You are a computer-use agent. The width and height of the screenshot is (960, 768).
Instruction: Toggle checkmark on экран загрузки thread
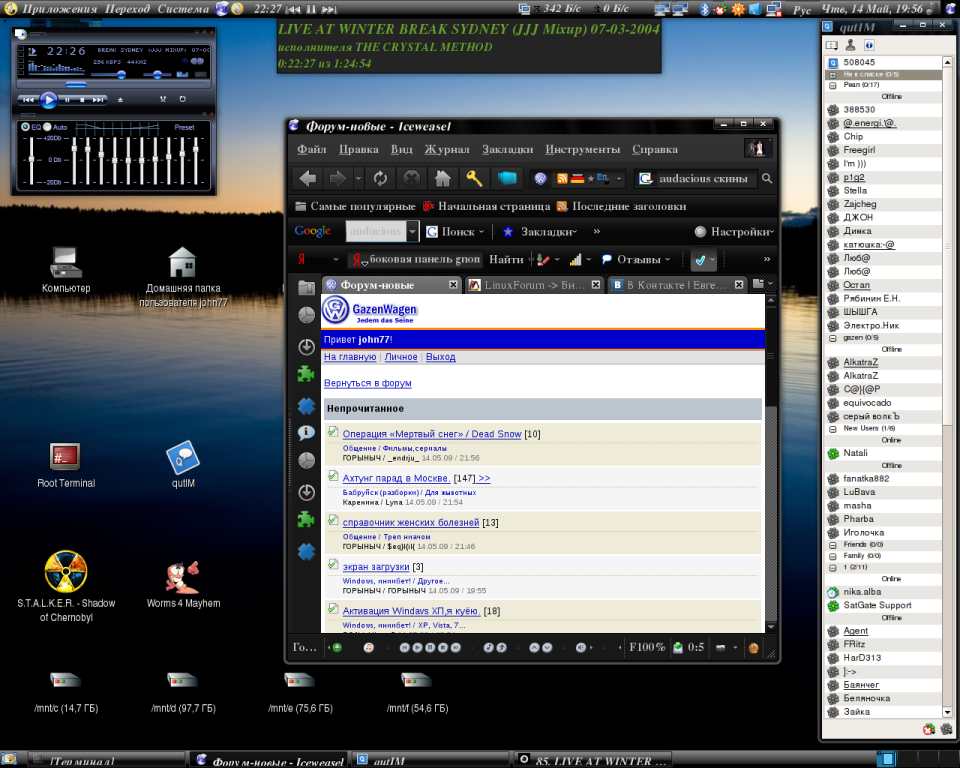click(x=332, y=564)
